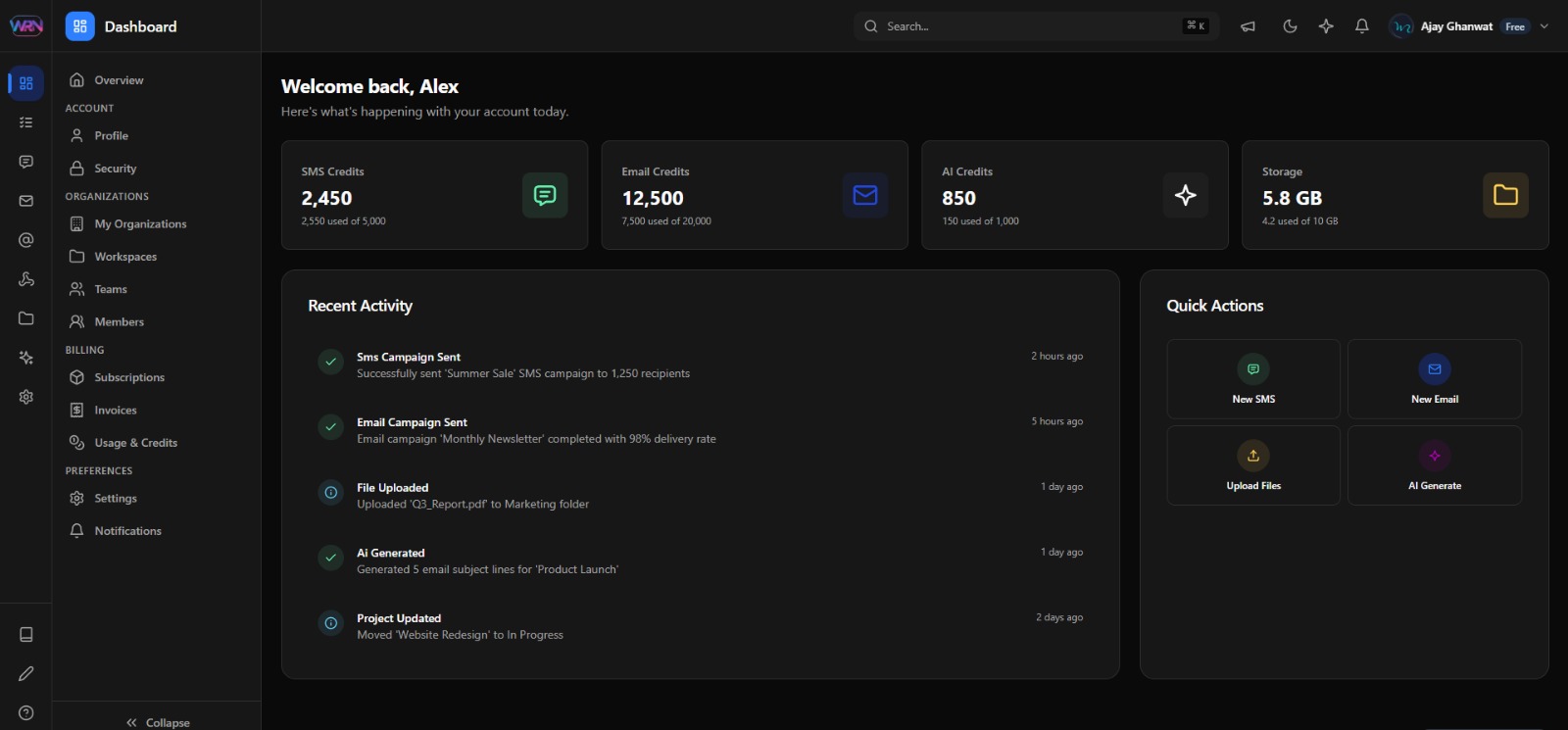Click File Uploaded info icon
This screenshot has height=730, width=1568.
(x=331, y=492)
